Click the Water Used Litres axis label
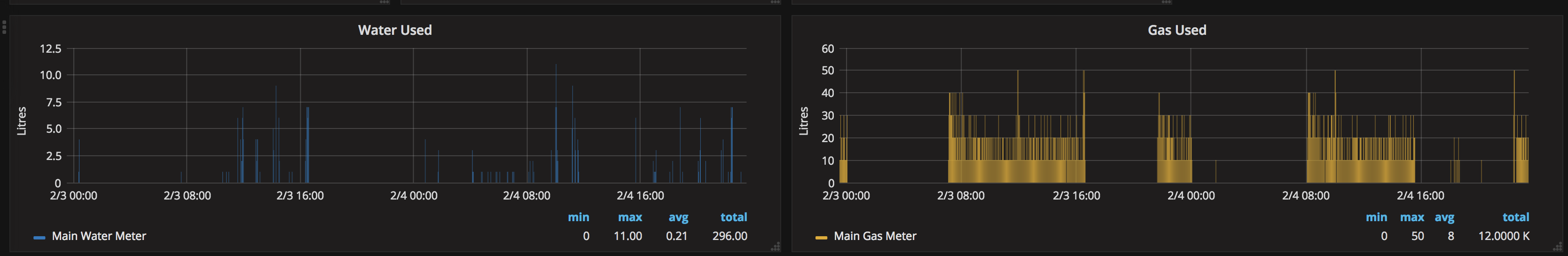Image resolution: width=1568 pixels, height=256 pixels. tap(21, 120)
